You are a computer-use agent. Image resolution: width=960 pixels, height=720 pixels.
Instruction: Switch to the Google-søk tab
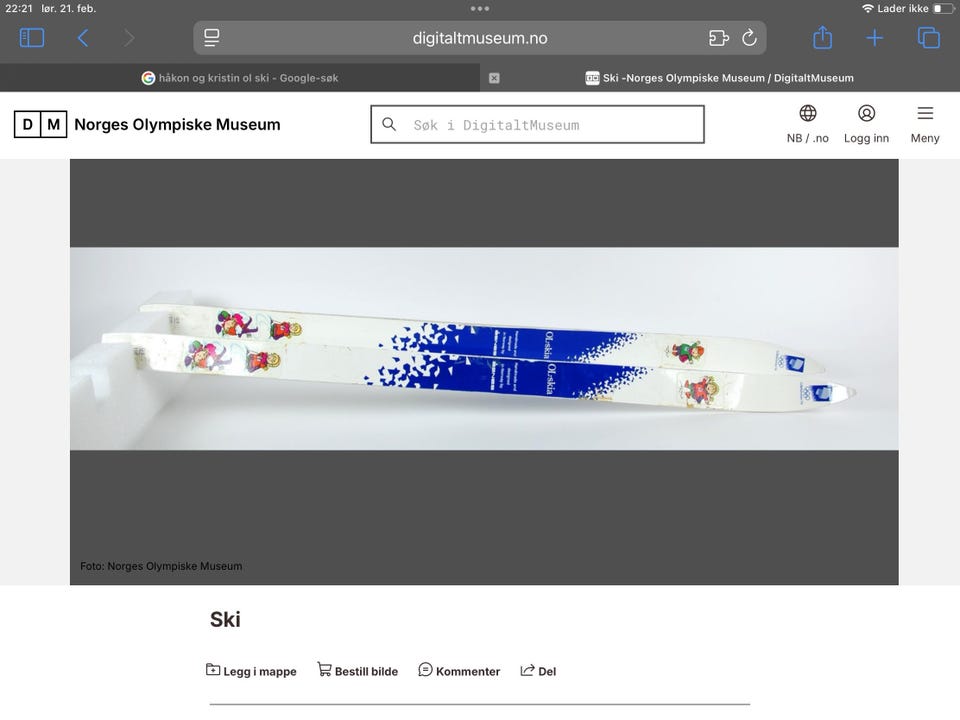240,78
